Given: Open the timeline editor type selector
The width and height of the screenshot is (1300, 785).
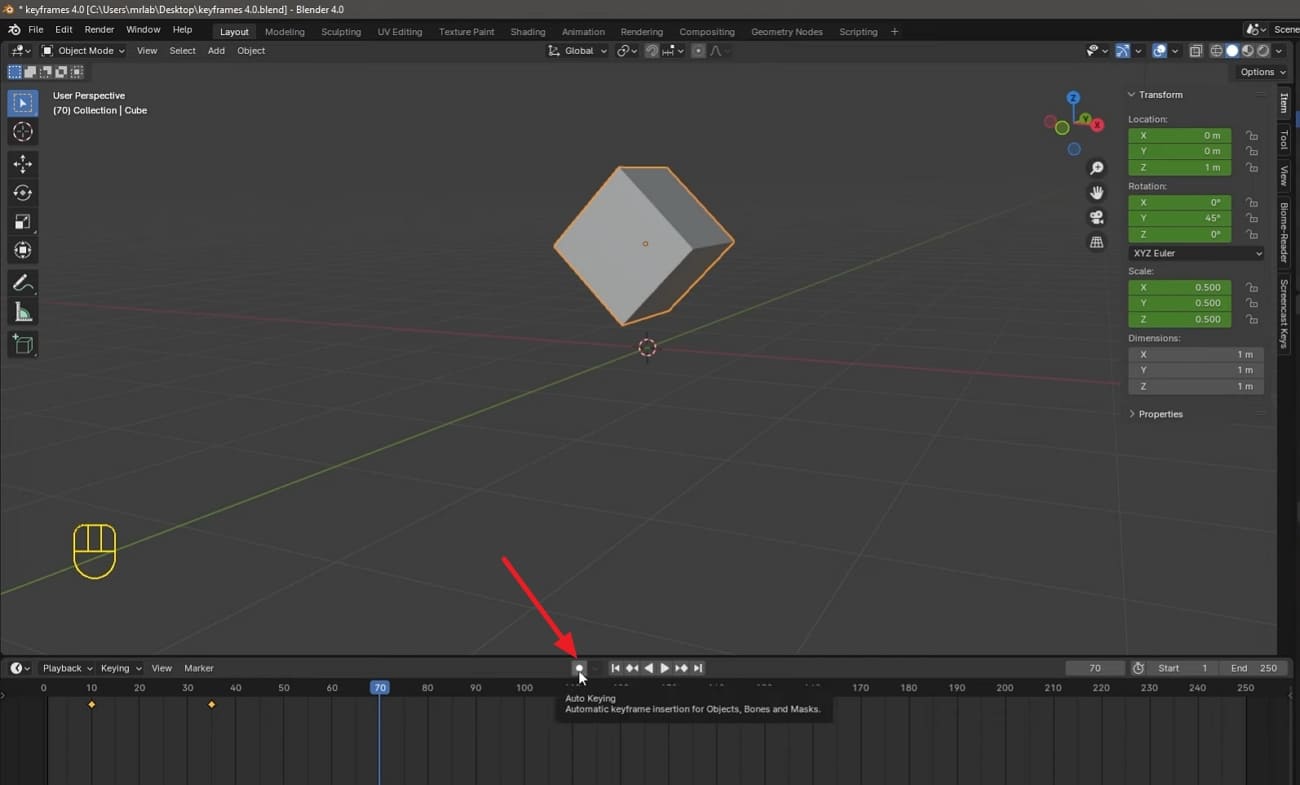Looking at the screenshot, I should click(20, 668).
